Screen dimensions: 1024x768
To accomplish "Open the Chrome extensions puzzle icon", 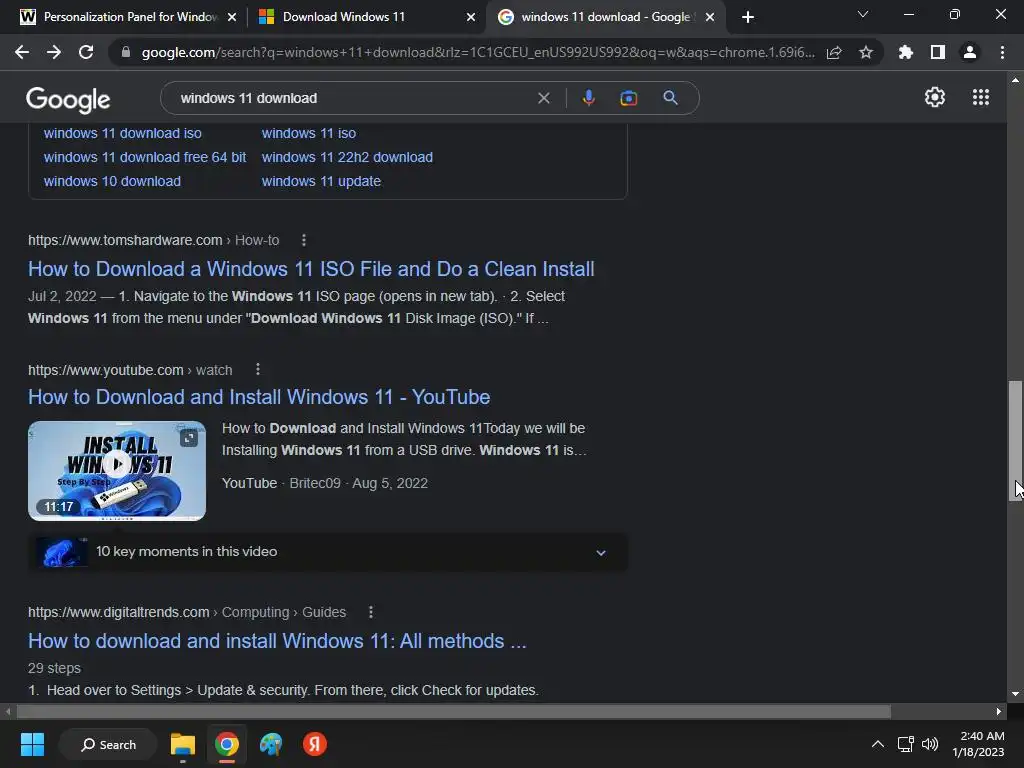I will pyautogui.click(x=905, y=52).
